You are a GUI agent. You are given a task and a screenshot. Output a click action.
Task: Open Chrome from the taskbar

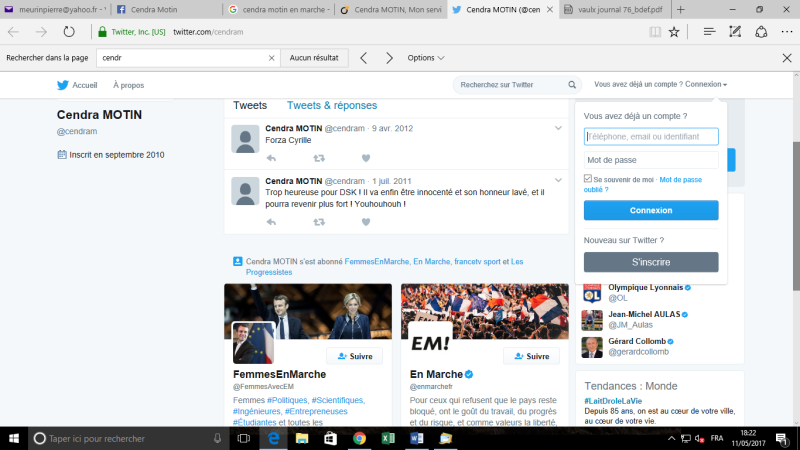(359, 438)
